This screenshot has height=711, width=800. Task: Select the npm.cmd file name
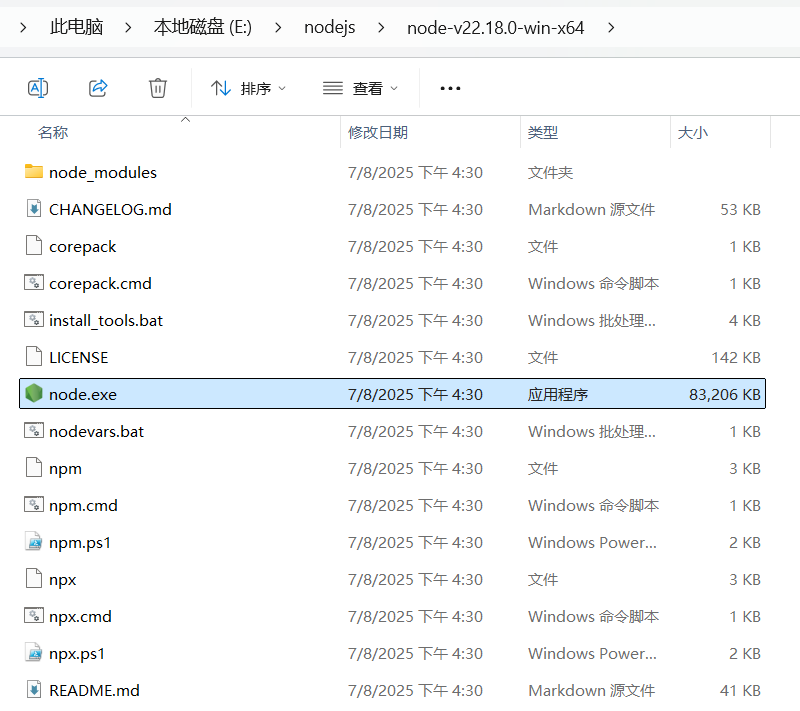coord(83,505)
